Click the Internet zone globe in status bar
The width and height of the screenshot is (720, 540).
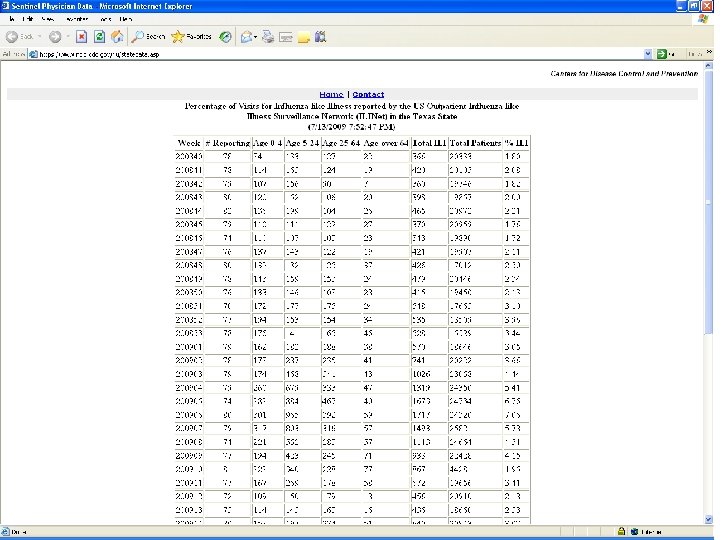[x=635, y=532]
